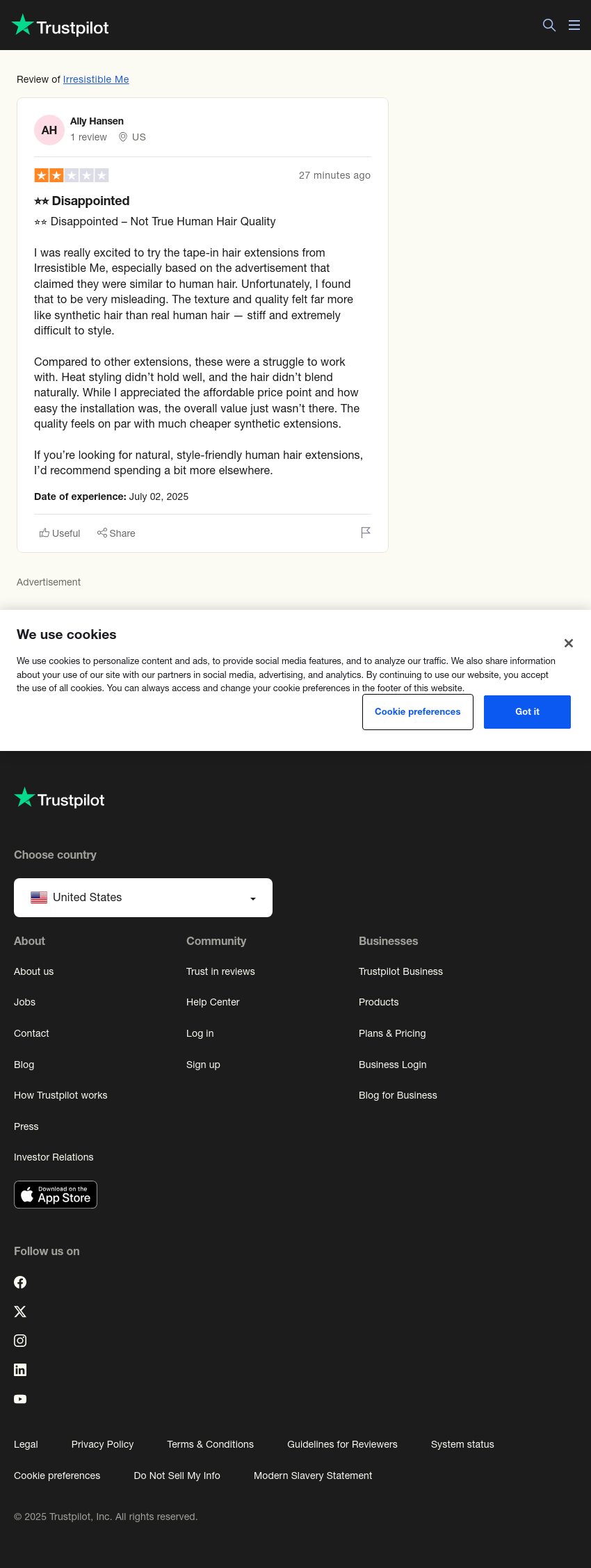591x1568 pixels.
Task: Click the Trustpilot logo in top header
Action: point(60,26)
